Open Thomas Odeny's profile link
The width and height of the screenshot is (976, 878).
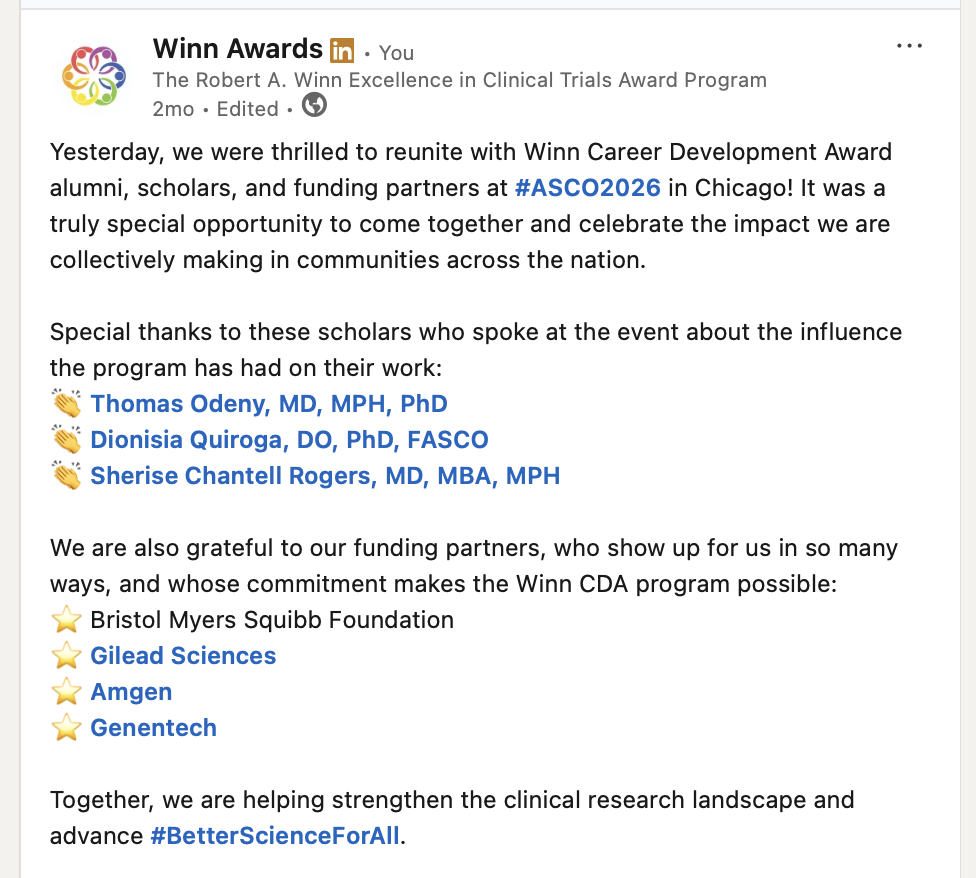click(x=269, y=403)
